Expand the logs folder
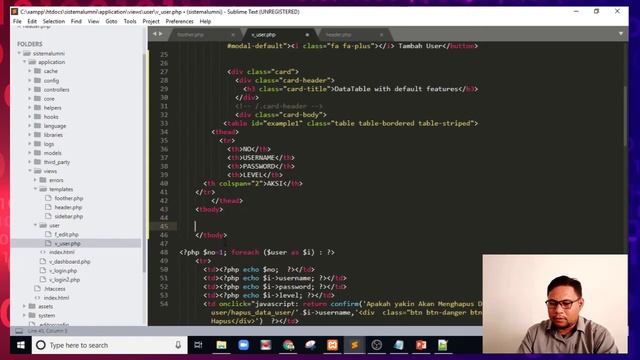This screenshot has height=360, width=640. click(x=30, y=144)
